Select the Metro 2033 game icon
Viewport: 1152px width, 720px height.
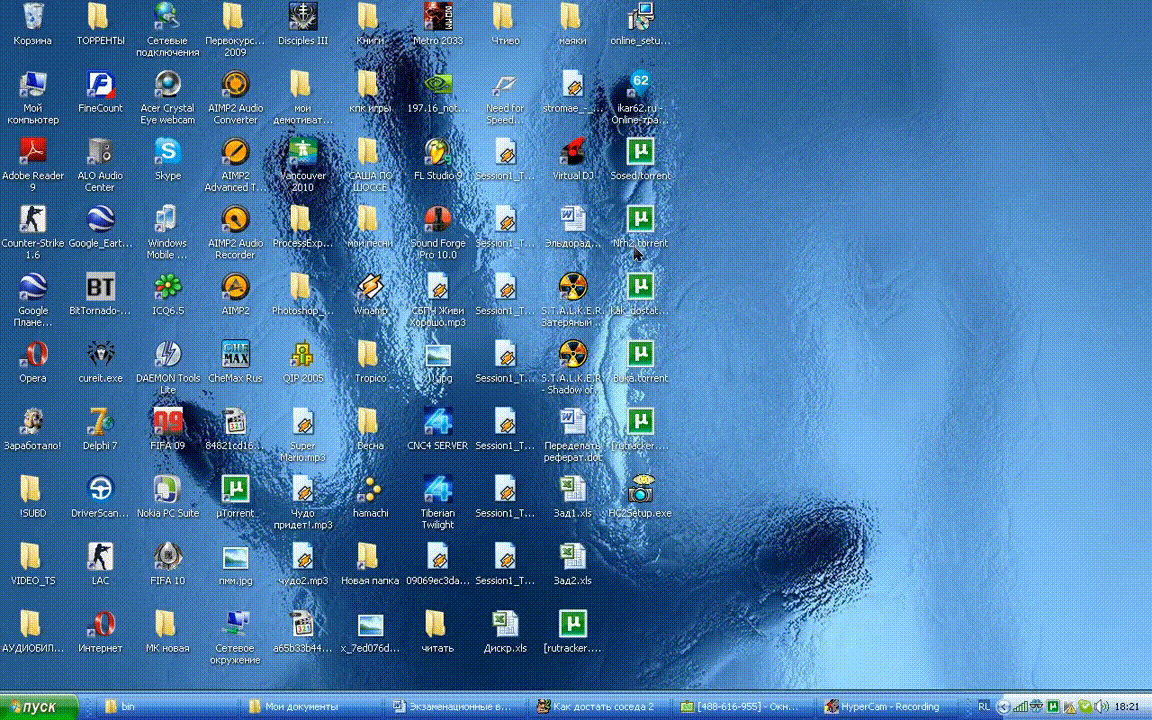point(437,18)
